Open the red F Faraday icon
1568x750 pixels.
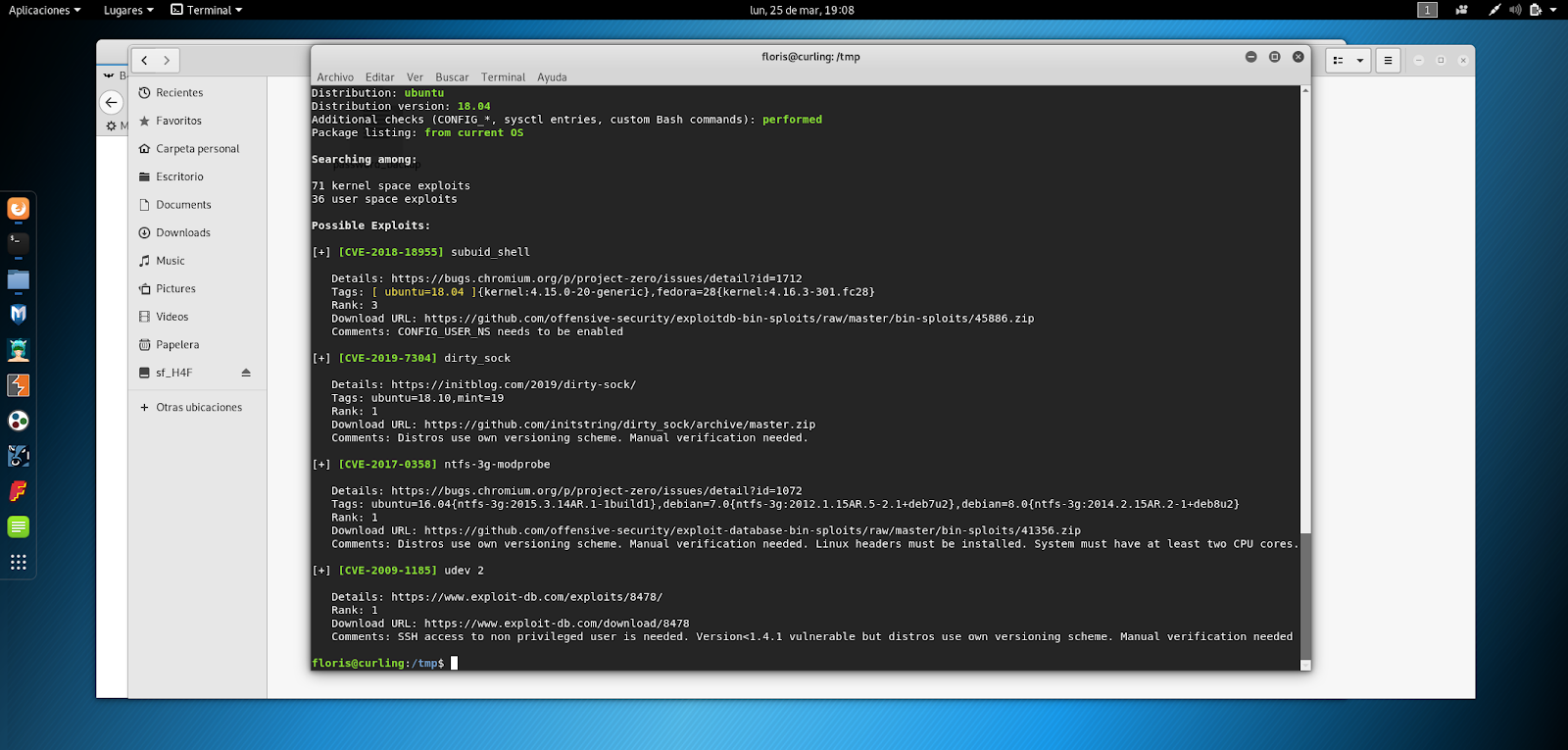18,491
